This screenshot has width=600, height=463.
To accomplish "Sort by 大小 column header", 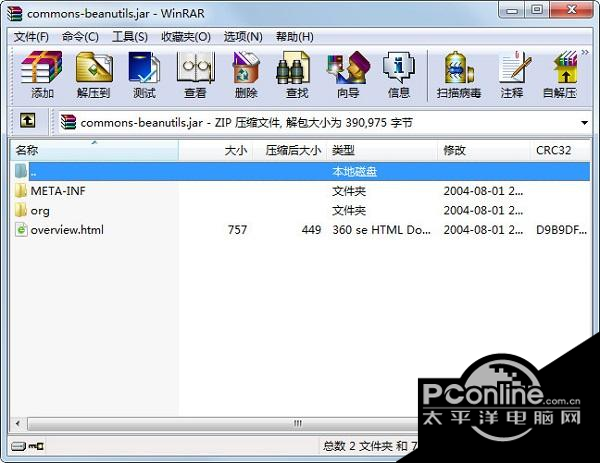I will click(215, 150).
